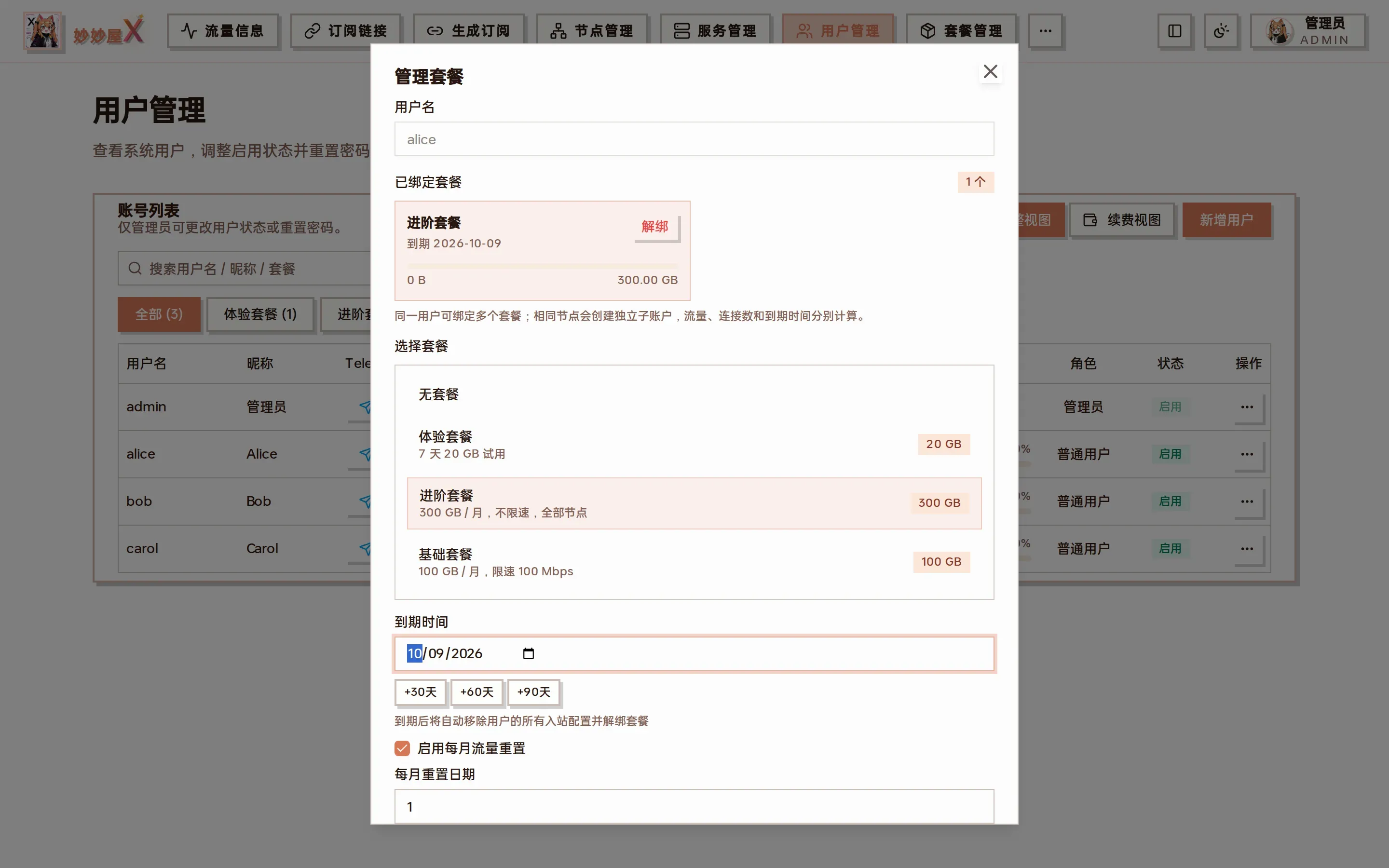Select 体验套餐 20 GB plan
Image resolution: width=1389 pixels, height=868 pixels.
694,444
